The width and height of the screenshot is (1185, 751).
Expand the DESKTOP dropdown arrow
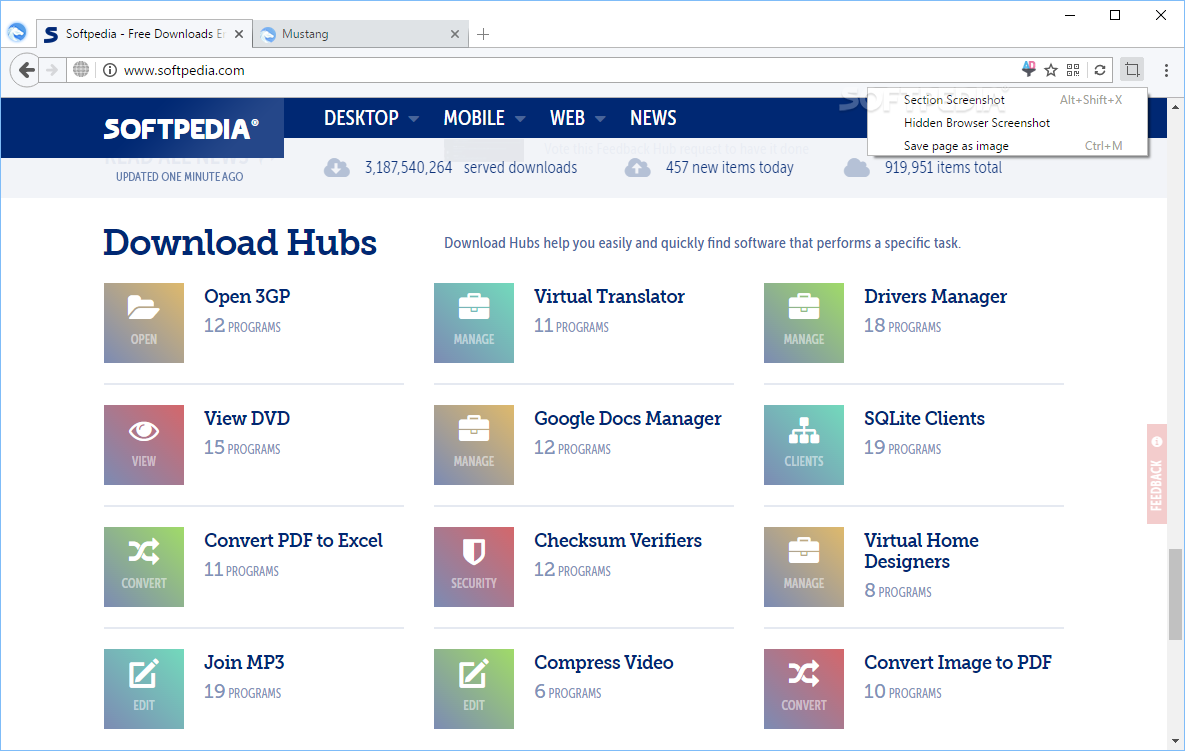pos(413,119)
